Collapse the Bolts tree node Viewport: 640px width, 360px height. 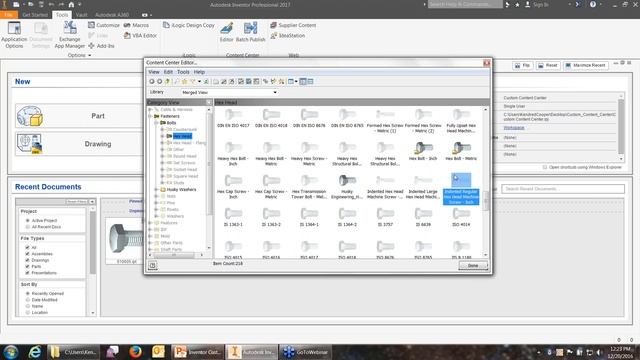[x=156, y=123]
